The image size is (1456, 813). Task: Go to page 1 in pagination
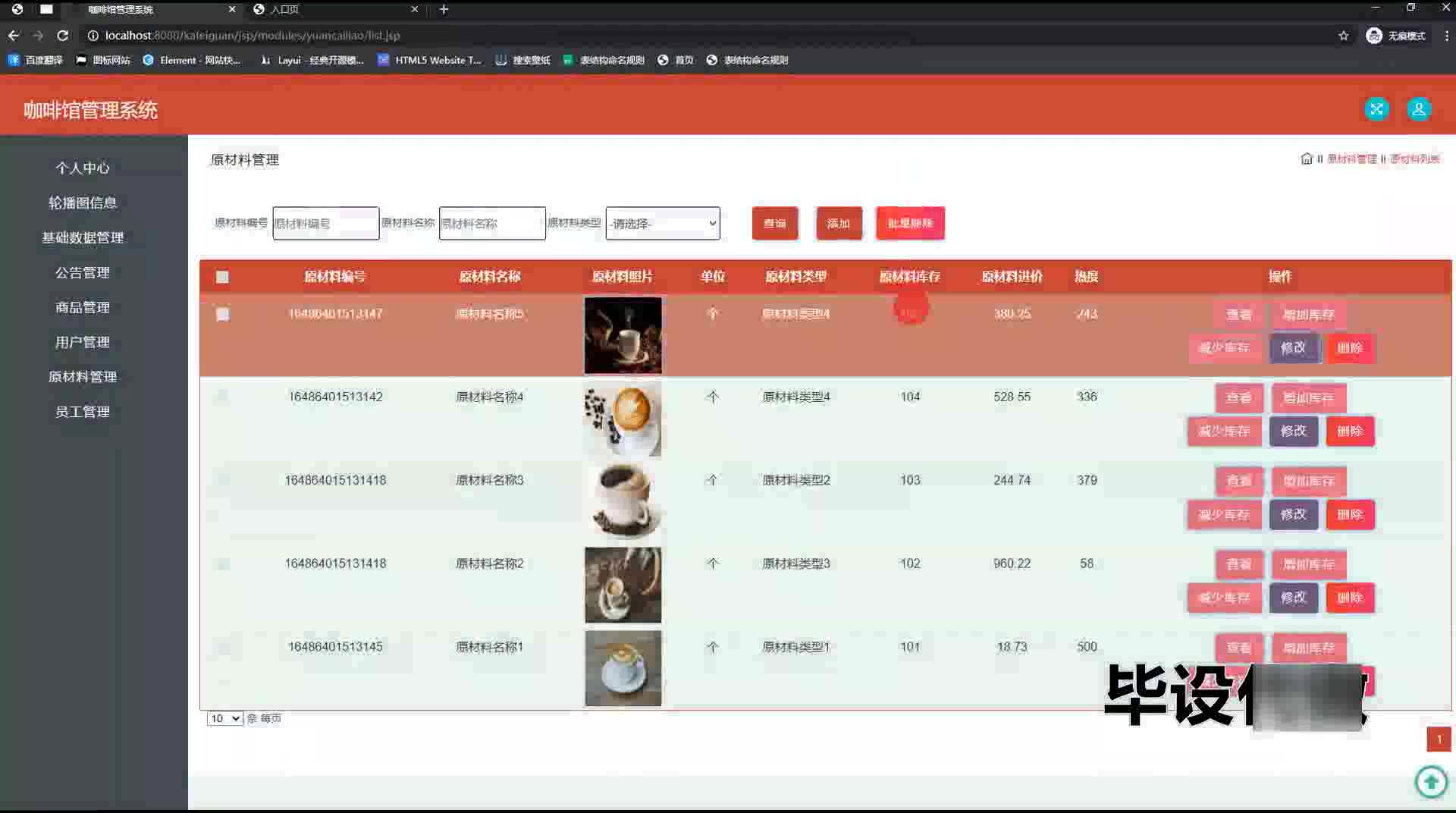coord(1439,739)
